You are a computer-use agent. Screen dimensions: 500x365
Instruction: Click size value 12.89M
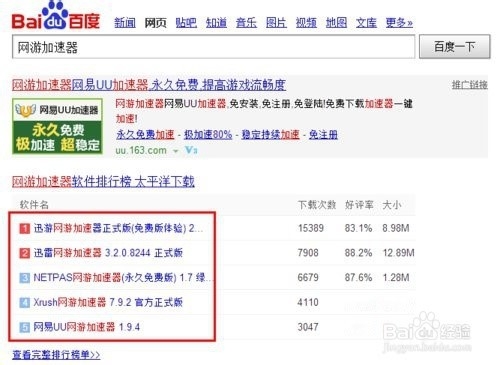(399, 253)
